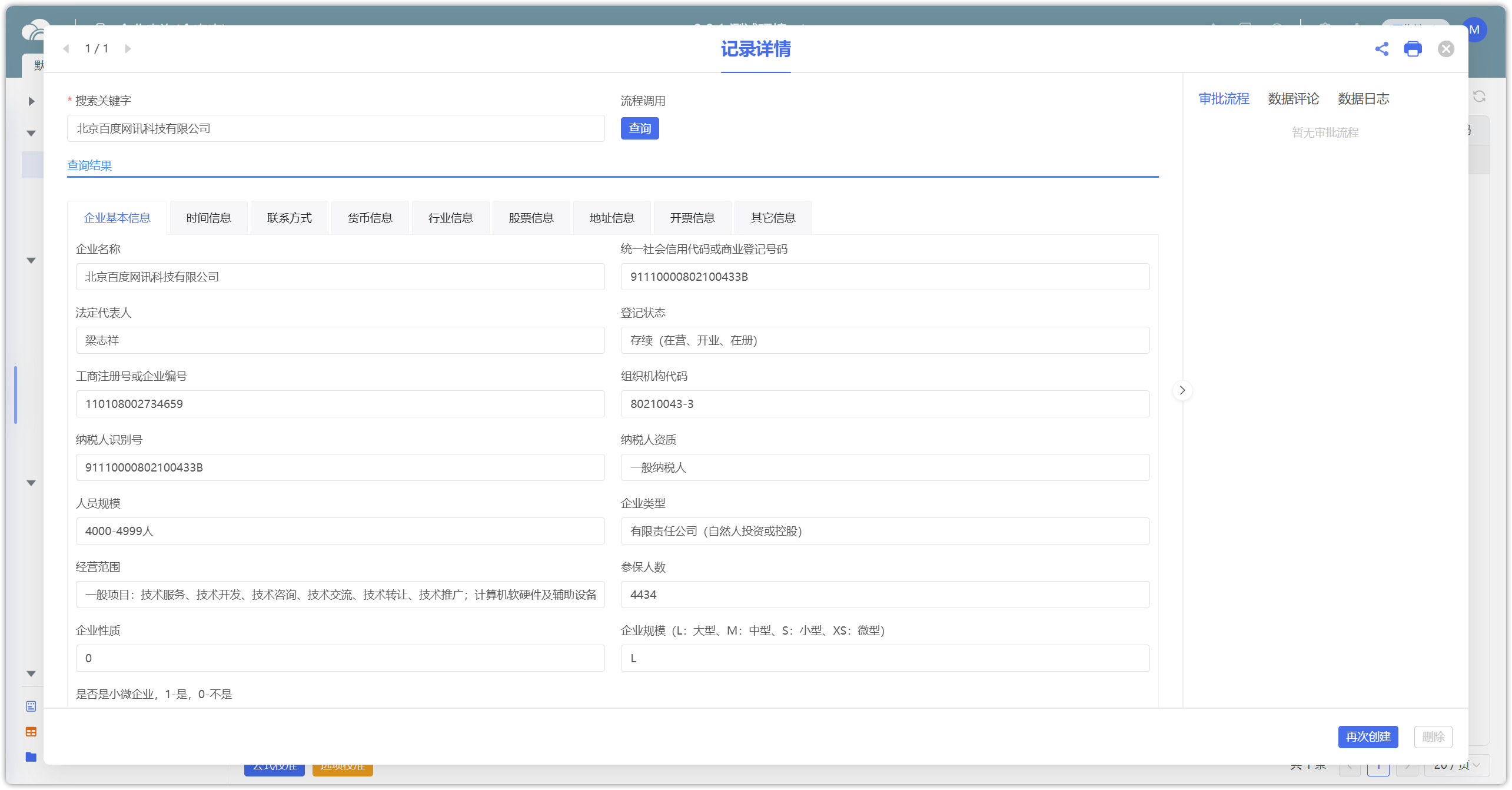1512x790 pixels.
Task: Click the 企业类型 field
Action: point(885,531)
